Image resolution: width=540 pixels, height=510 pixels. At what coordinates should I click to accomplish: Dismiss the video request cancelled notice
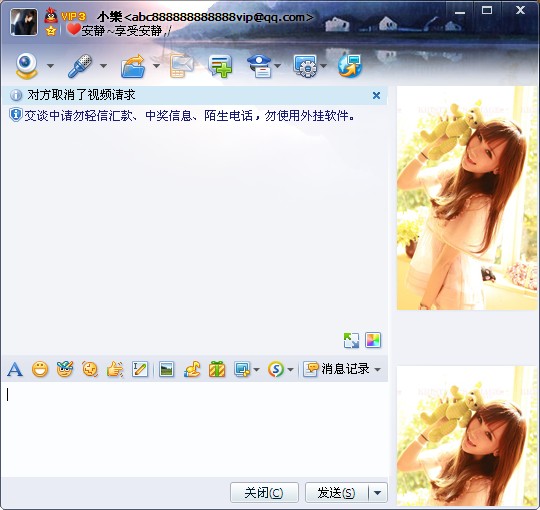click(x=376, y=95)
